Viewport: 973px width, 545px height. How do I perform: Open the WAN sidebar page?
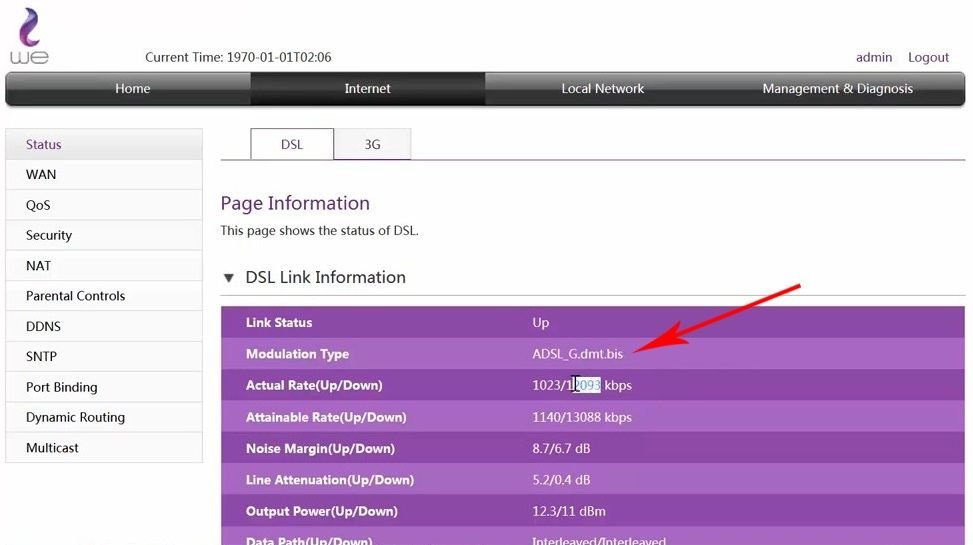point(104,174)
